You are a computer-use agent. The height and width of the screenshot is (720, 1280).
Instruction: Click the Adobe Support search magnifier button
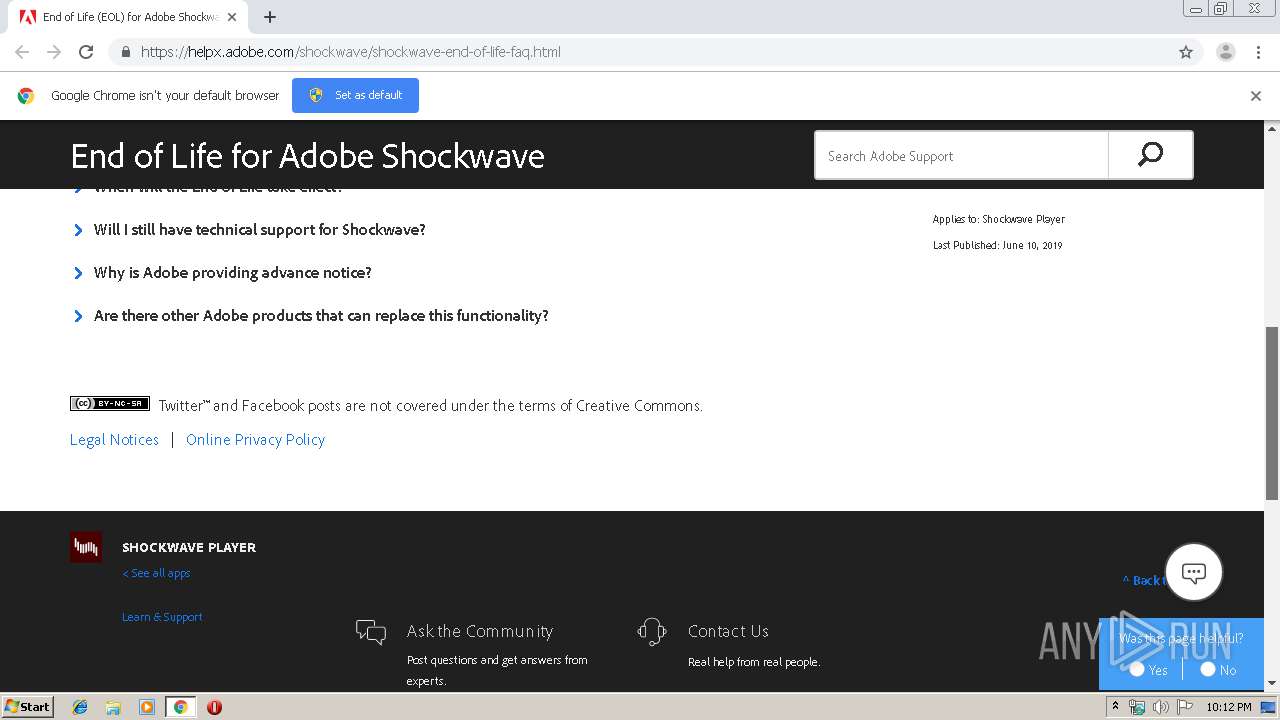point(1150,155)
